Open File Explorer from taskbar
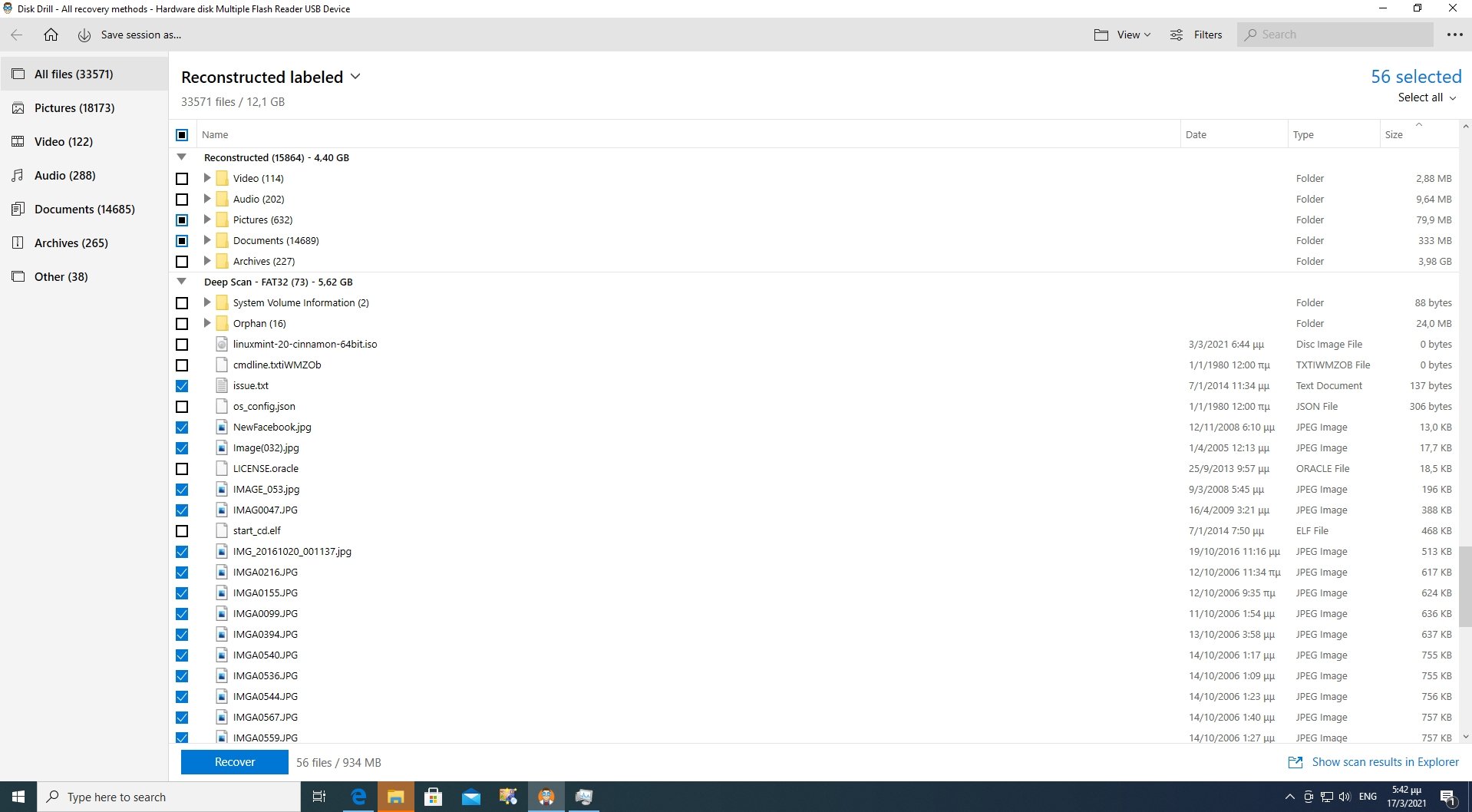The image size is (1472, 812). (x=396, y=797)
